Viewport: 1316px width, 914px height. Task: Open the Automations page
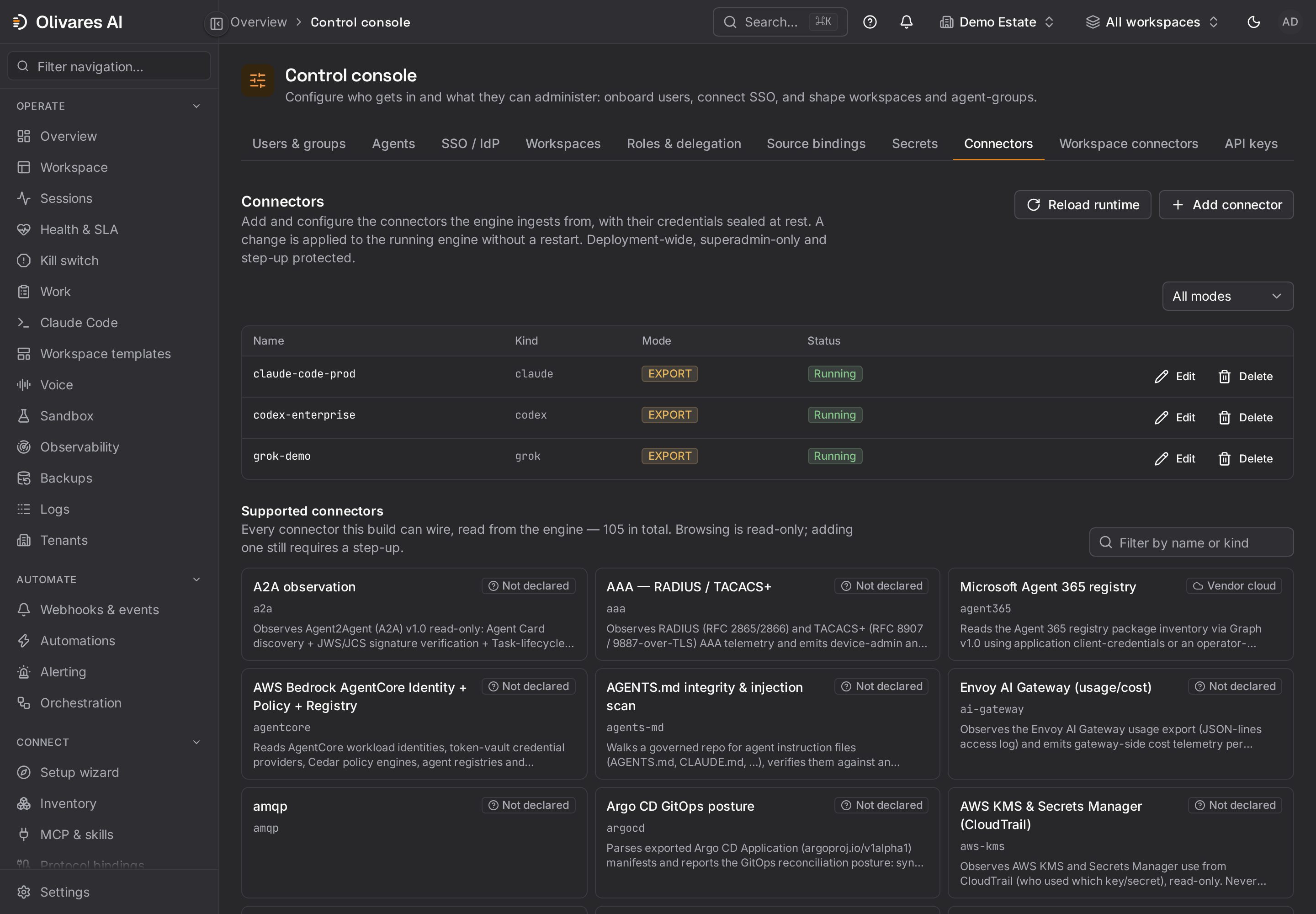(109, 641)
